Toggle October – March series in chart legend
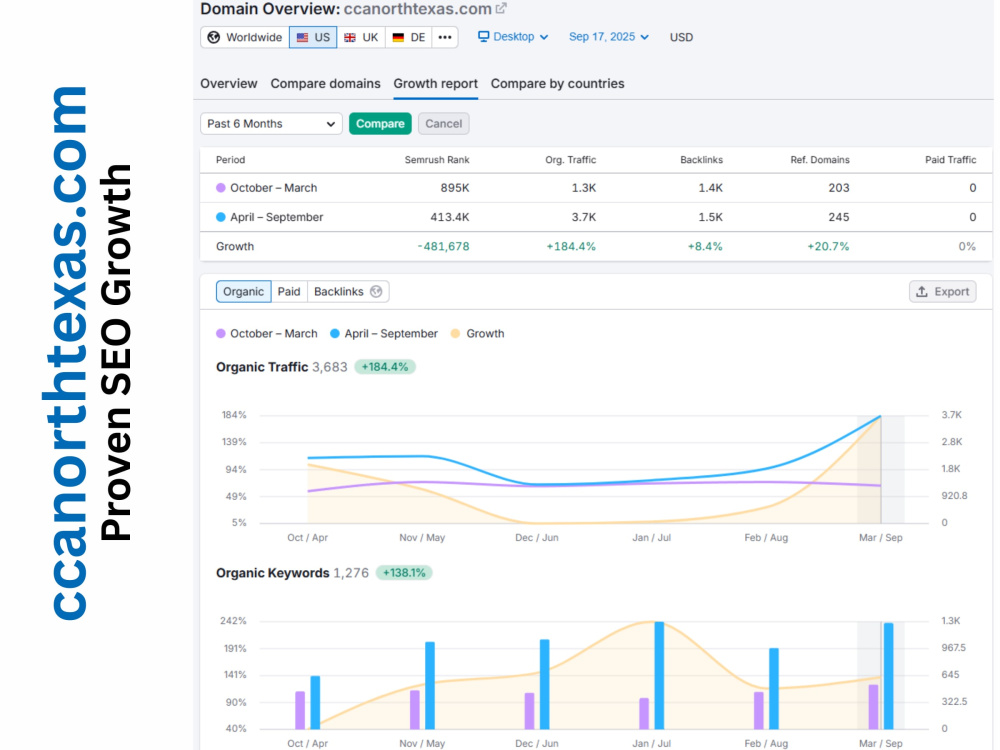This screenshot has width=1000, height=750. (267, 334)
